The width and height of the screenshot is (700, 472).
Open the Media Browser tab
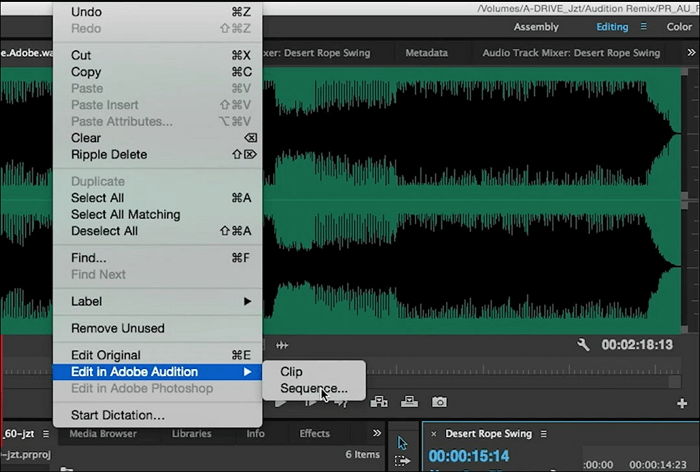(x=103, y=433)
